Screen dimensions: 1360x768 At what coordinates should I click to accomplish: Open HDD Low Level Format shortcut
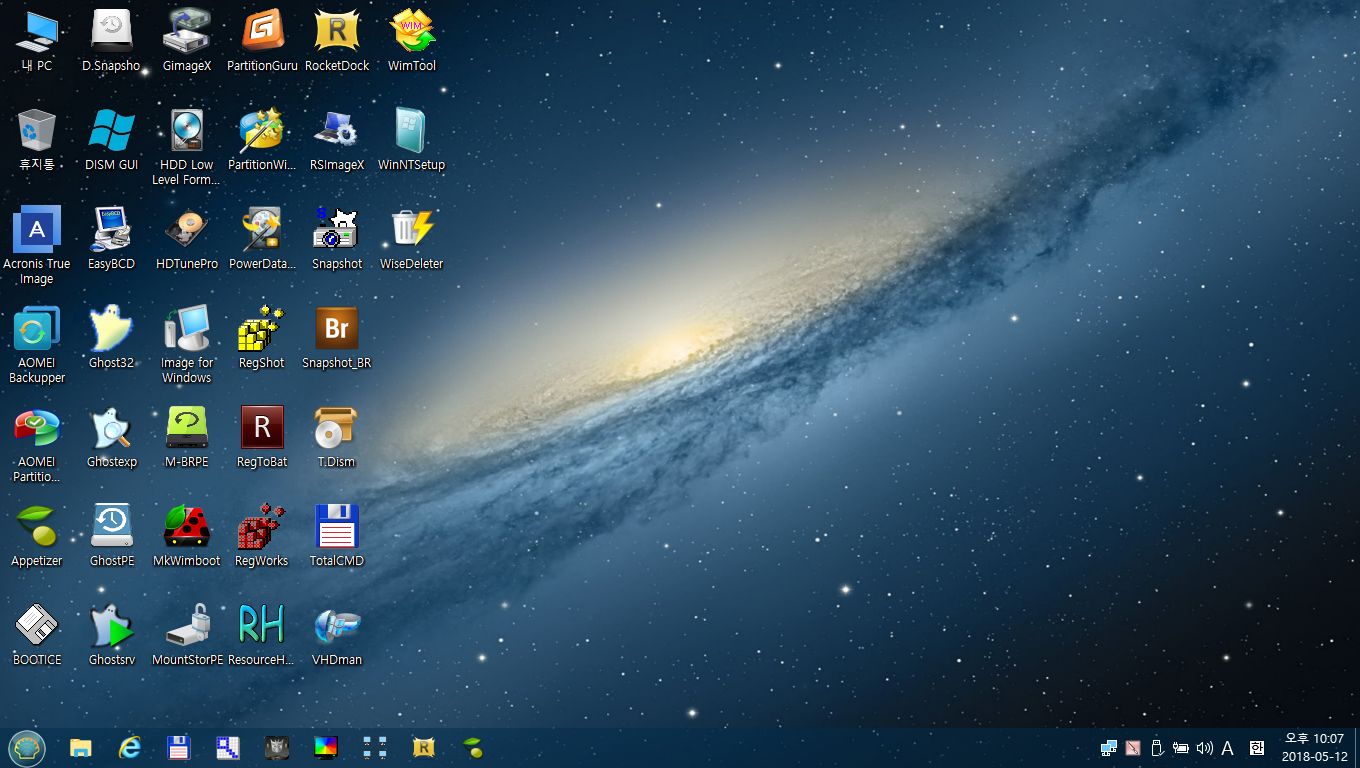187,147
